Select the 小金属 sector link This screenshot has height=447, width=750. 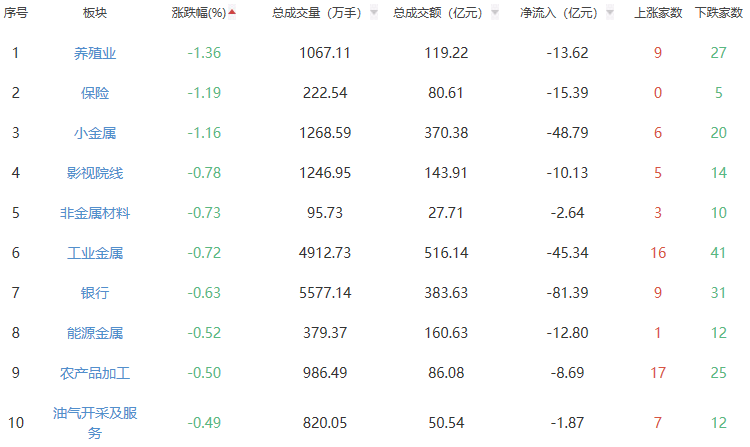[95, 133]
